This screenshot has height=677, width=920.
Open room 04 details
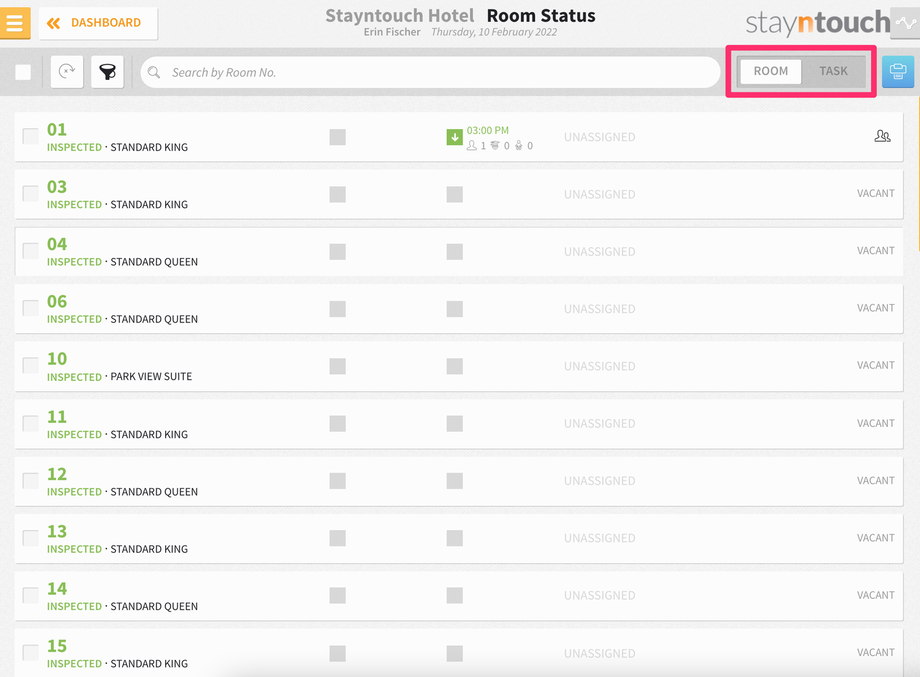point(459,252)
